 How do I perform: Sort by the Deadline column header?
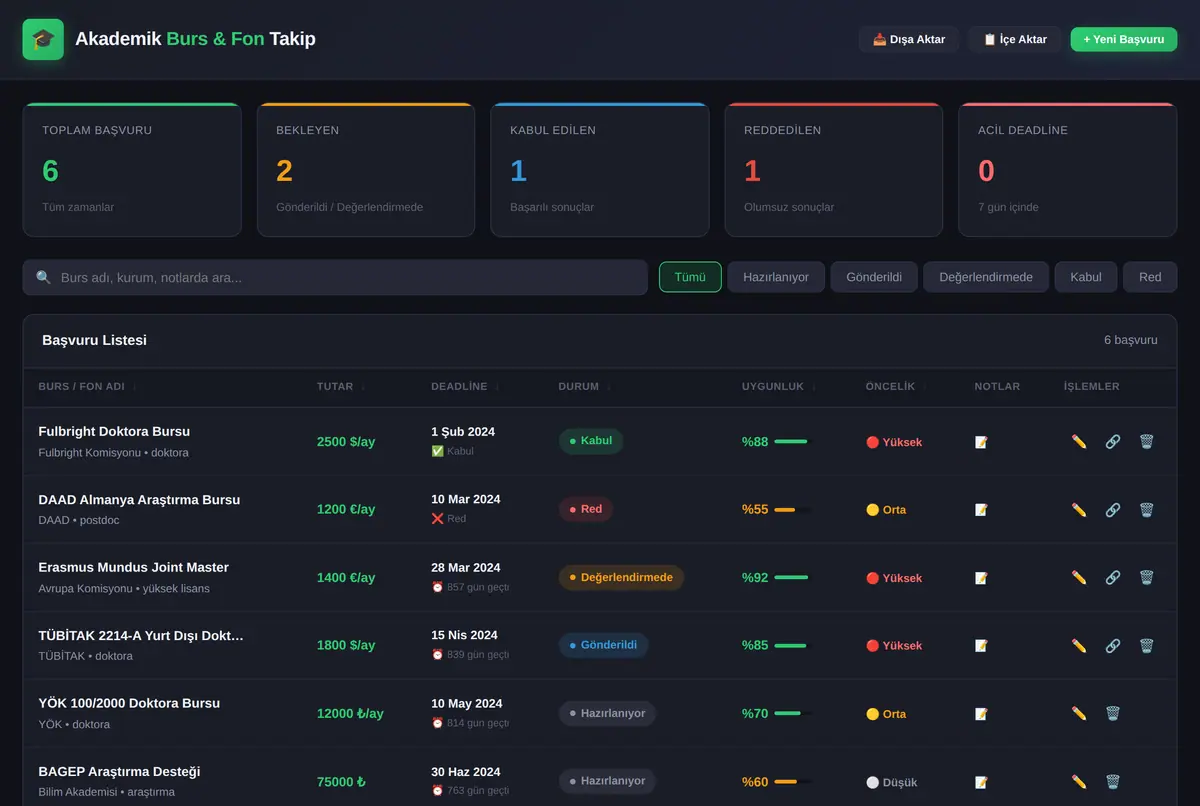[465, 386]
